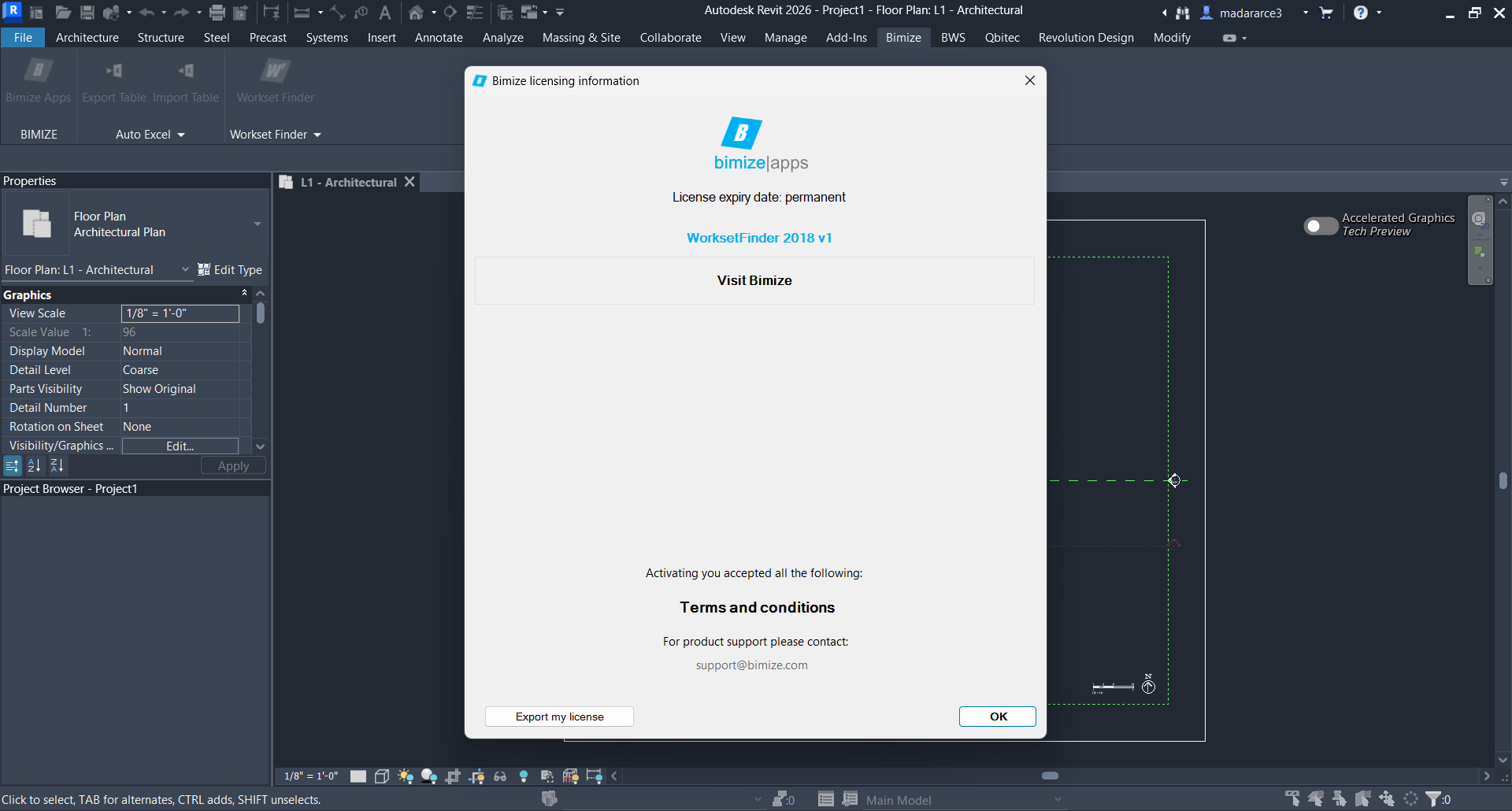
Task: Click the Redo arrow icon
Action: 181,13
